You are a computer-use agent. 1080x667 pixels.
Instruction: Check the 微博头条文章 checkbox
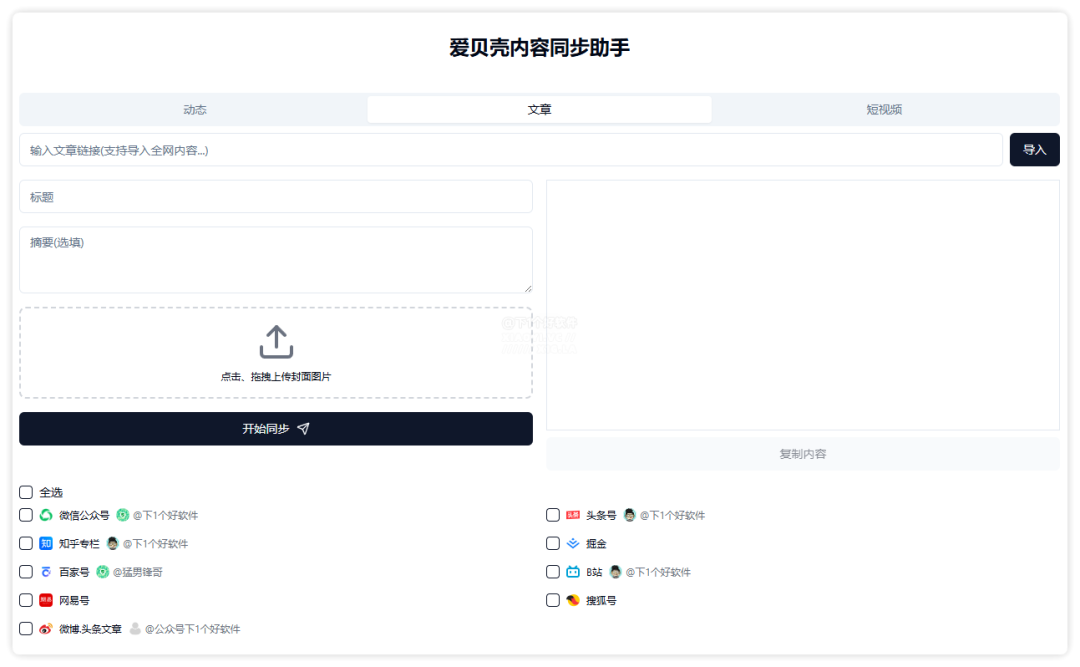pyautogui.click(x=26, y=629)
